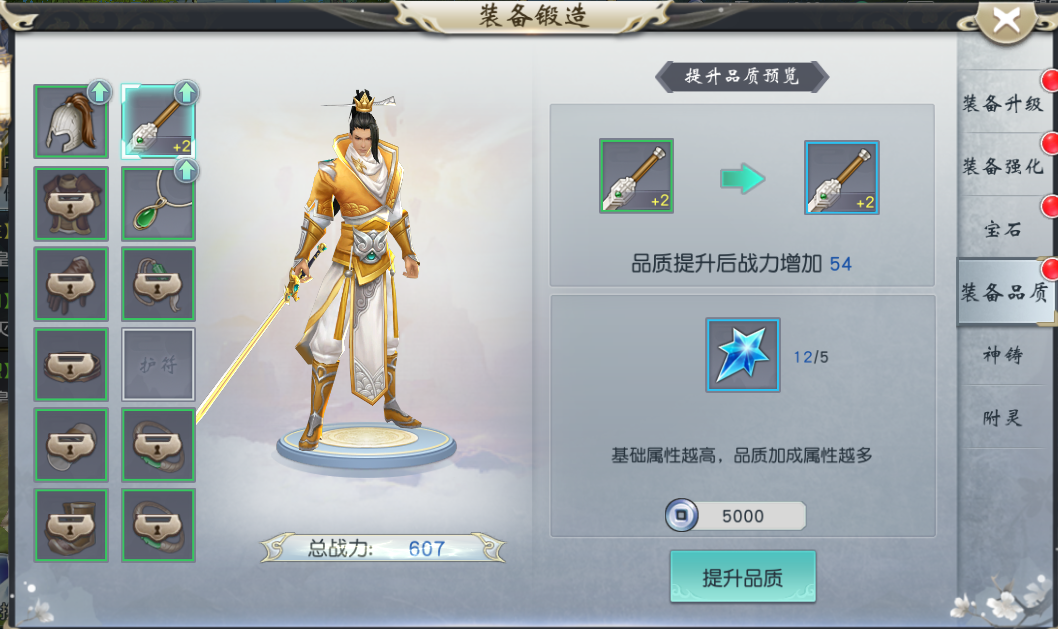
Task: Click the silver coin cost 5000 field
Action: pos(735,516)
